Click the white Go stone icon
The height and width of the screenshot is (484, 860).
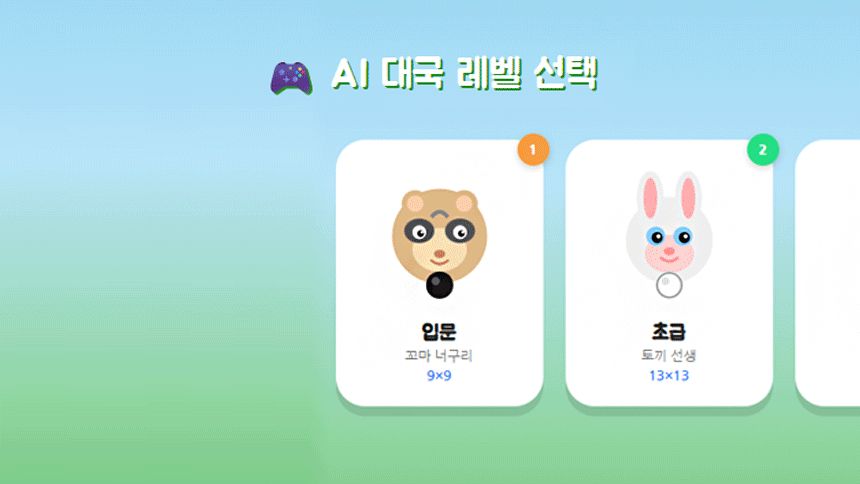(x=669, y=285)
